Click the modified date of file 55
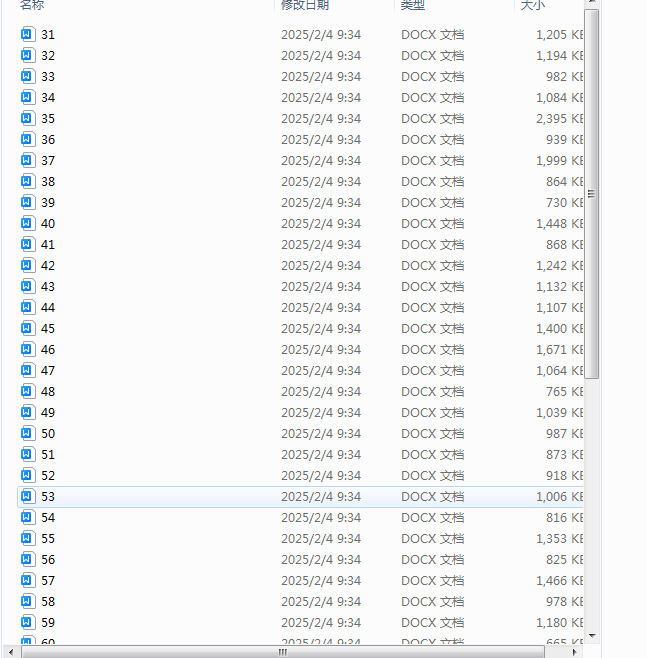The image size is (647, 658). (x=320, y=538)
